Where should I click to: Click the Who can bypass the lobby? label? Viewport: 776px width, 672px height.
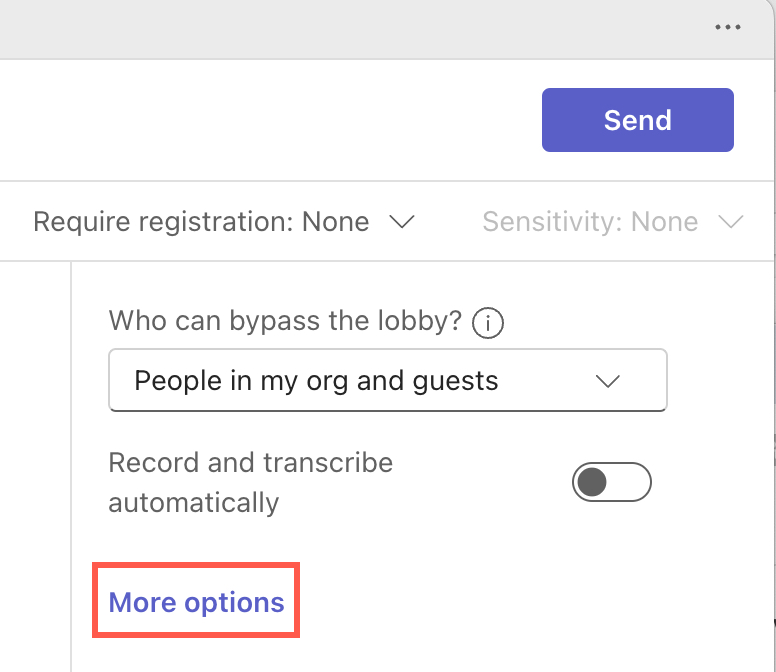coord(285,322)
